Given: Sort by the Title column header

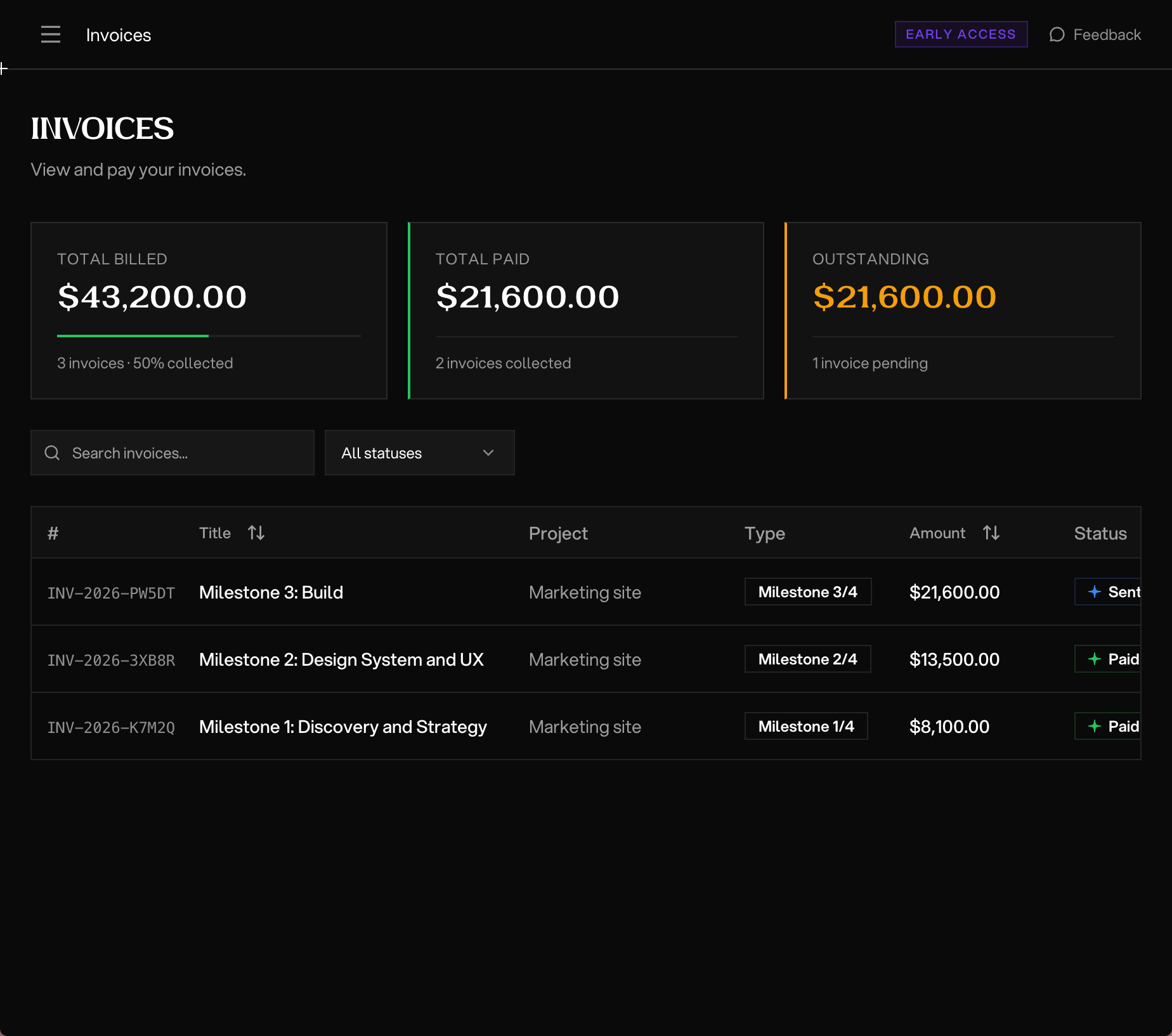Looking at the screenshot, I should [231, 533].
